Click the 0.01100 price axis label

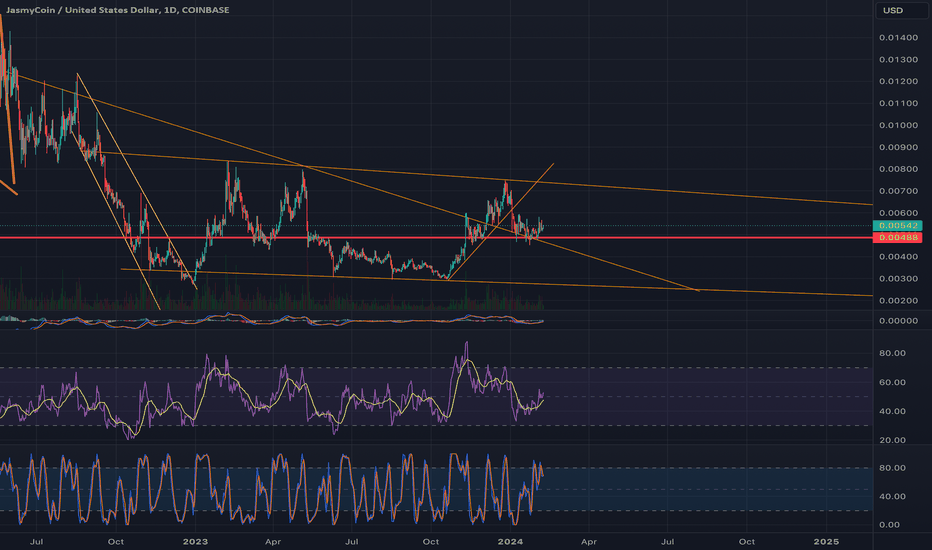(x=898, y=103)
